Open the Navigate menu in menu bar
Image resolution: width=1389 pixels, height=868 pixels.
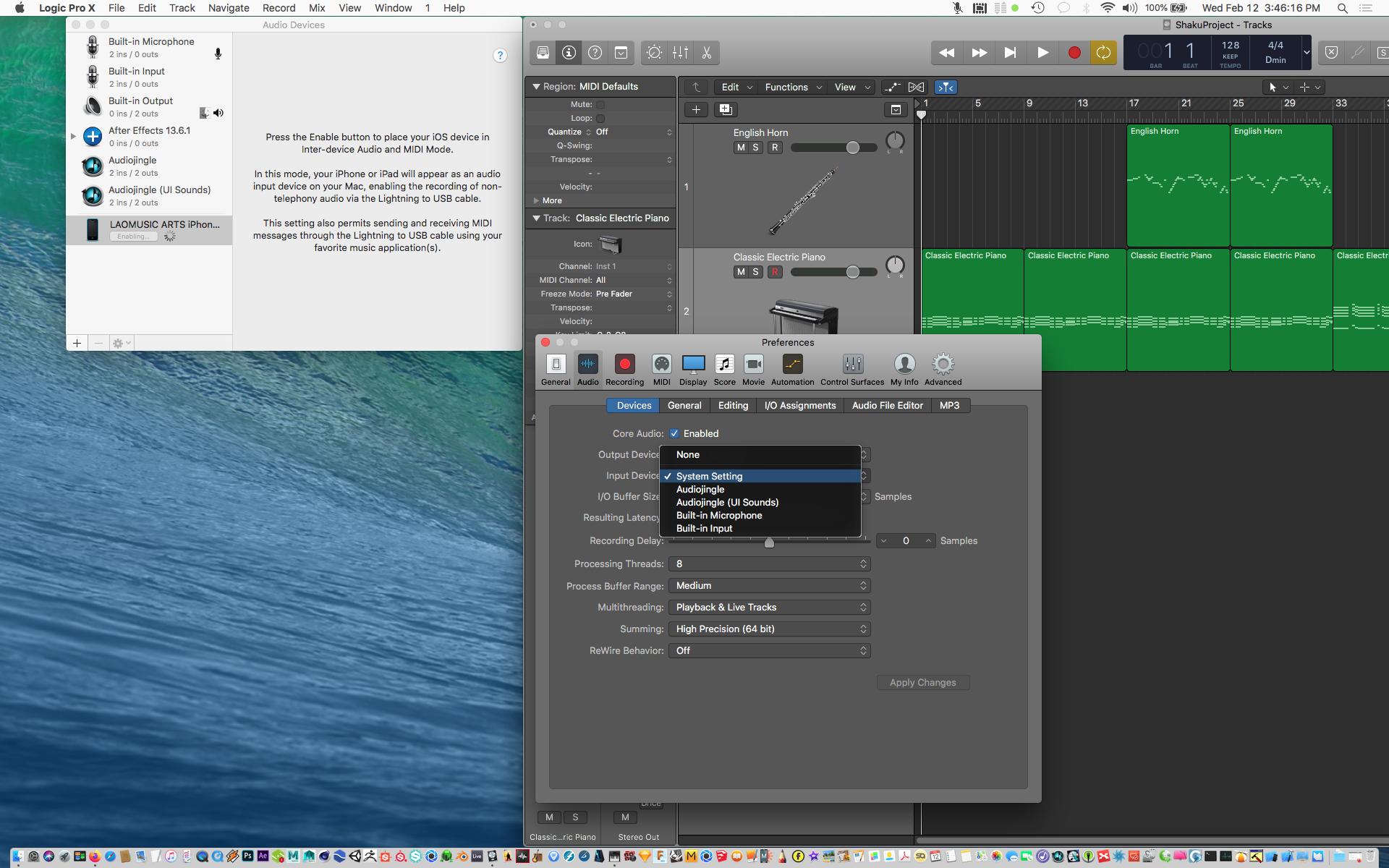point(229,8)
